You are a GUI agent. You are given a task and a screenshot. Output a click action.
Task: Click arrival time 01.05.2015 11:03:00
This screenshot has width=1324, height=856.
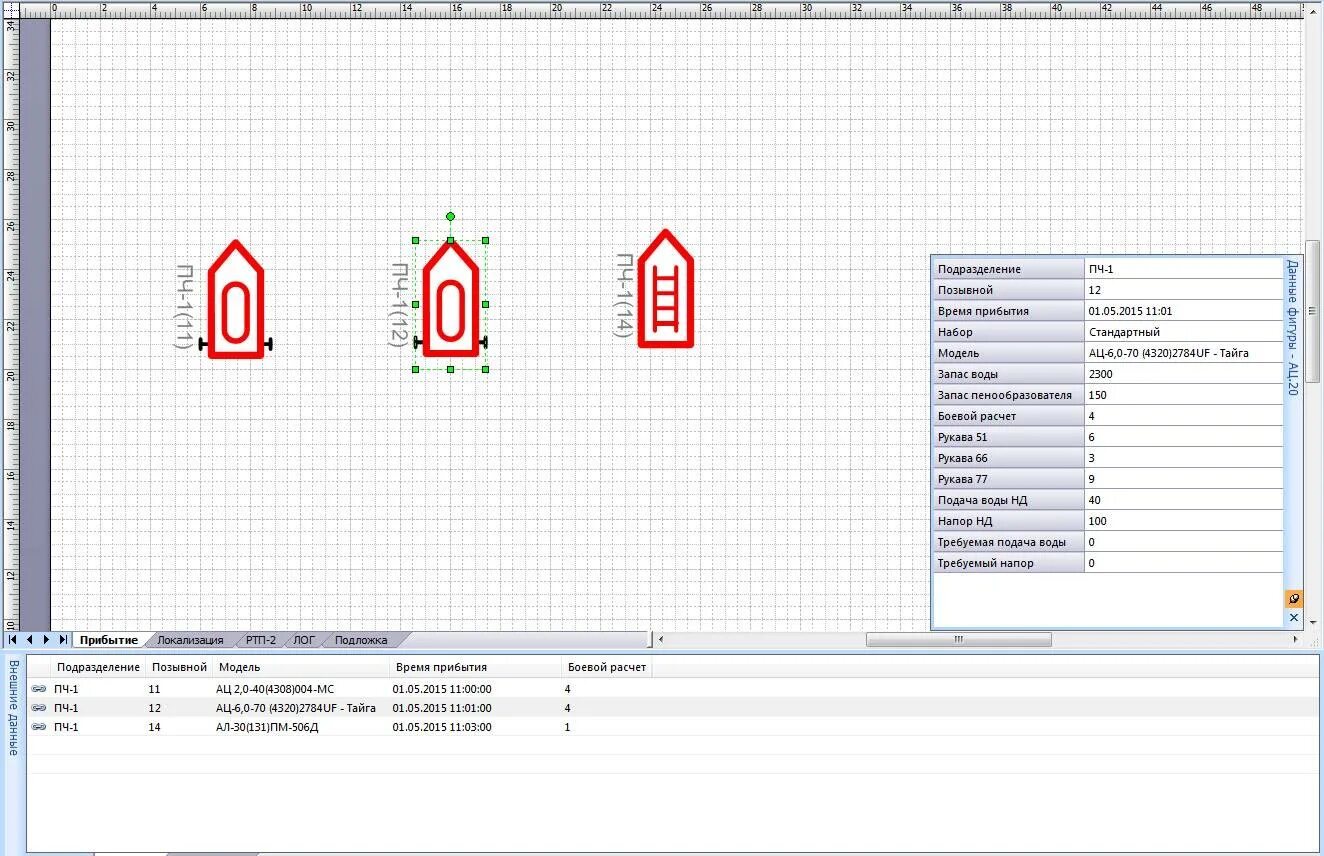[442, 727]
